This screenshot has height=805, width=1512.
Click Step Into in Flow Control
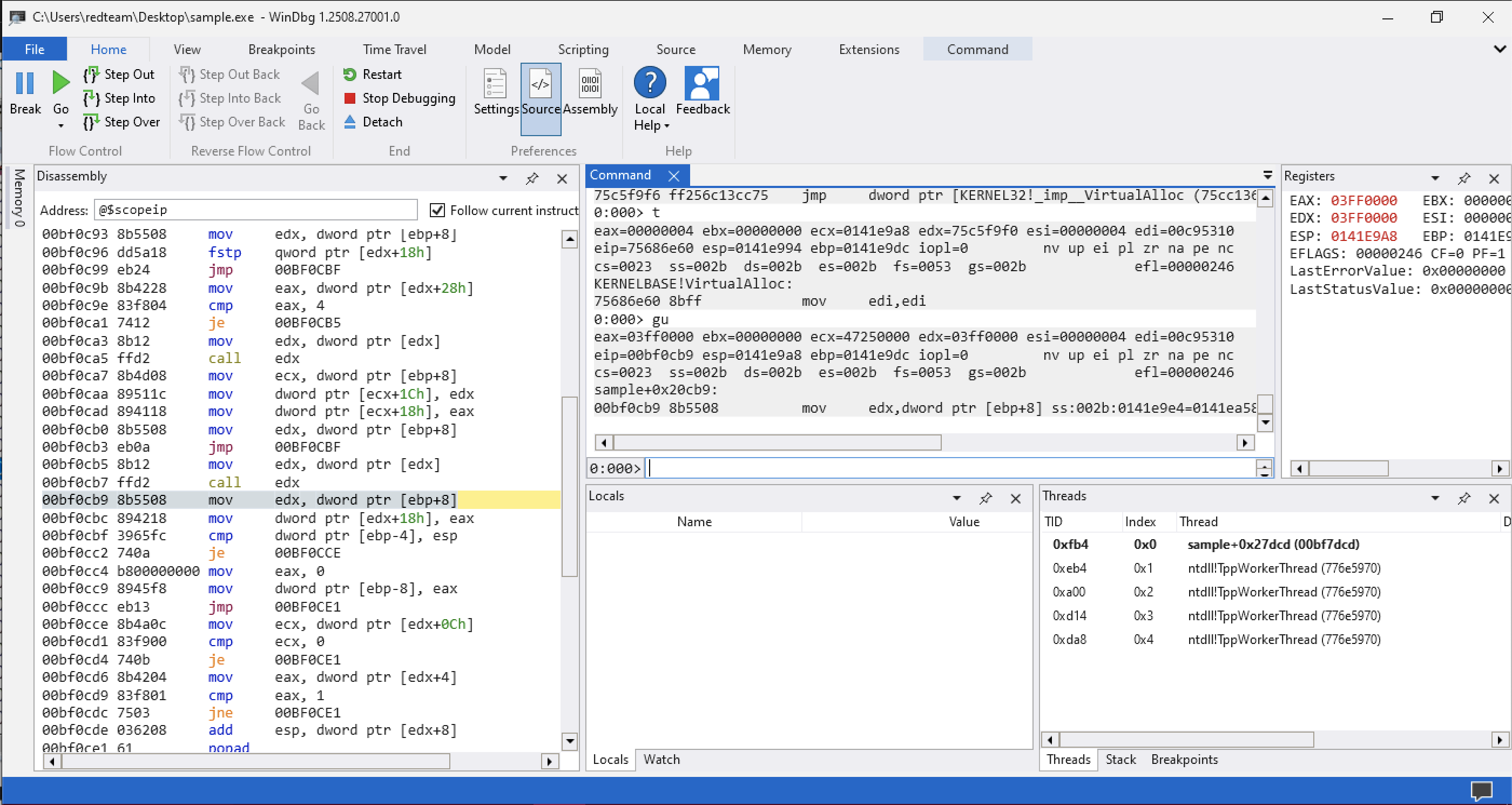119,98
